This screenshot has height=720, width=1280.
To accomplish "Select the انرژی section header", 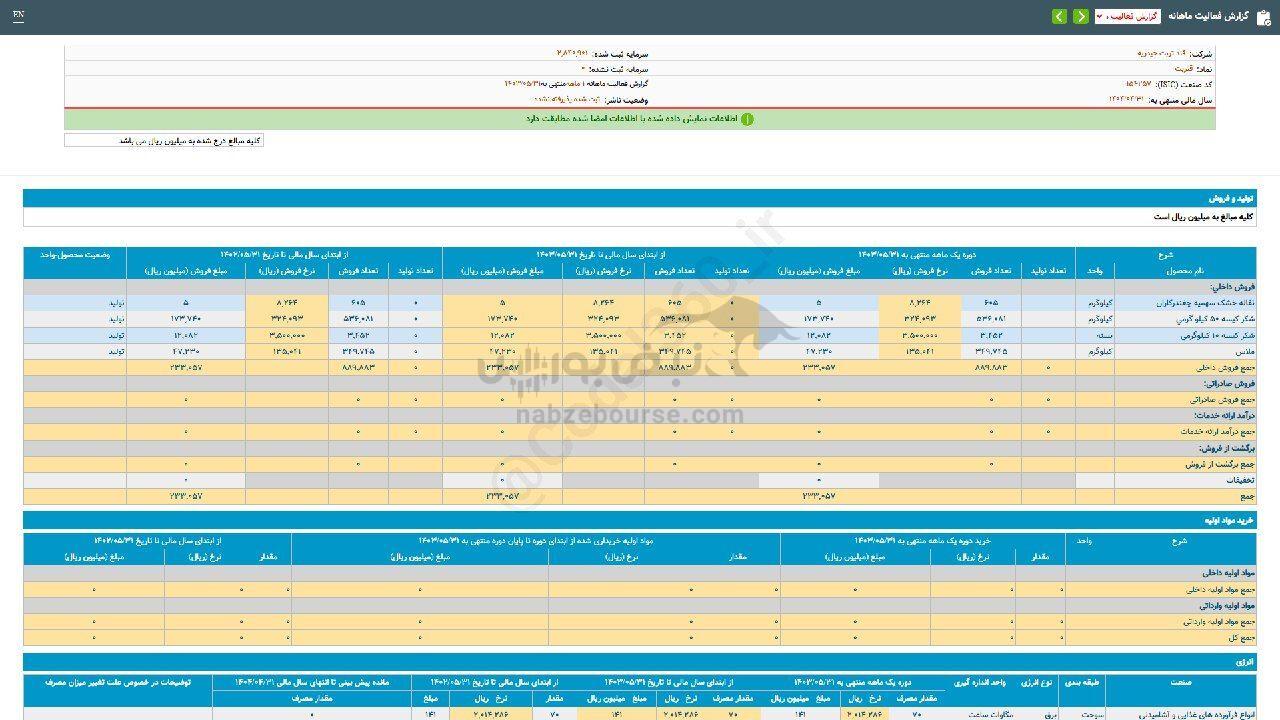I will [1245, 662].
